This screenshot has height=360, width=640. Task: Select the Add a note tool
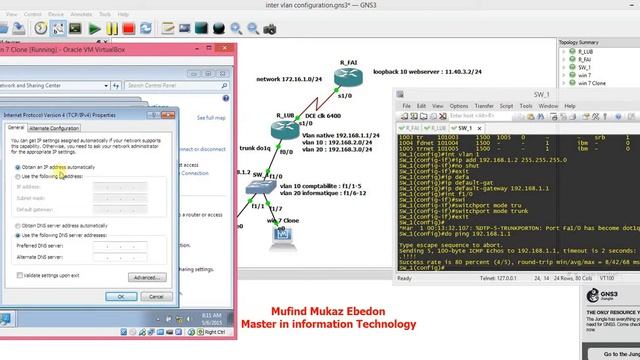(168, 28)
